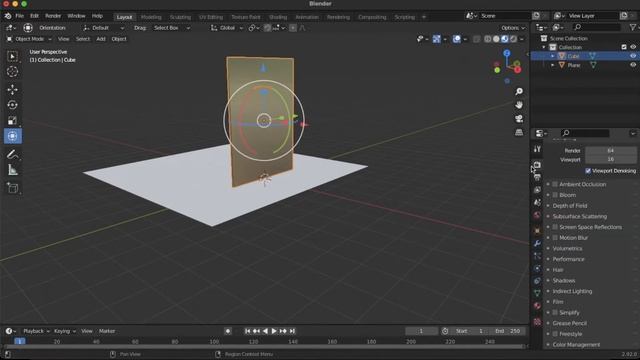Select the Select Box tool in the toolbar
The image size is (640, 360).
click(12, 56)
